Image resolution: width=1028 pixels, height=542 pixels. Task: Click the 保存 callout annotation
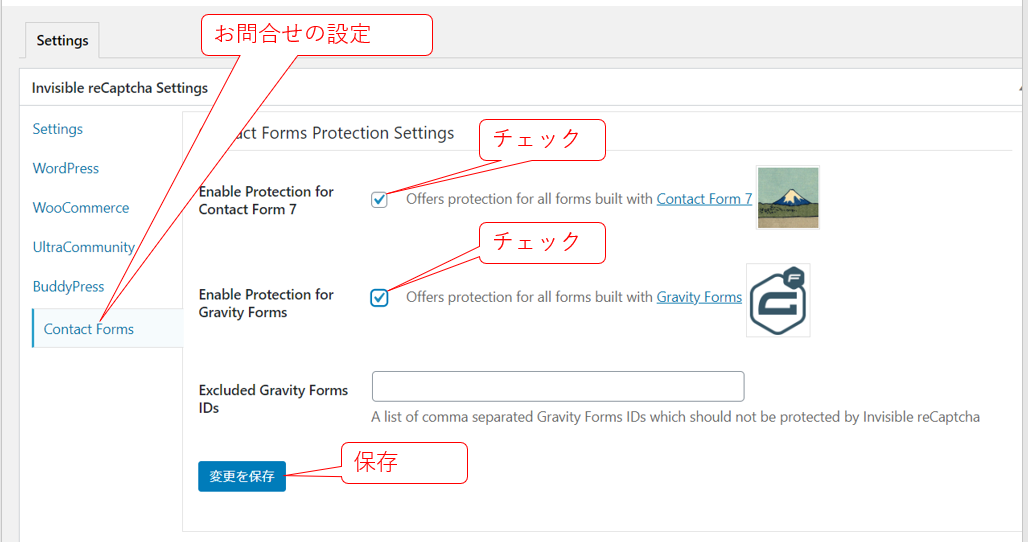click(x=404, y=463)
